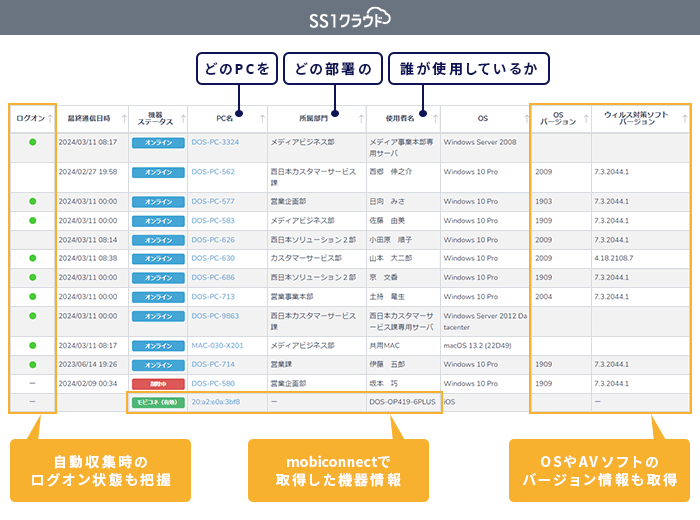The width and height of the screenshot is (700, 520).
Task: Click green logon dot for DOS-PC-3324
Action: tap(33, 142)
